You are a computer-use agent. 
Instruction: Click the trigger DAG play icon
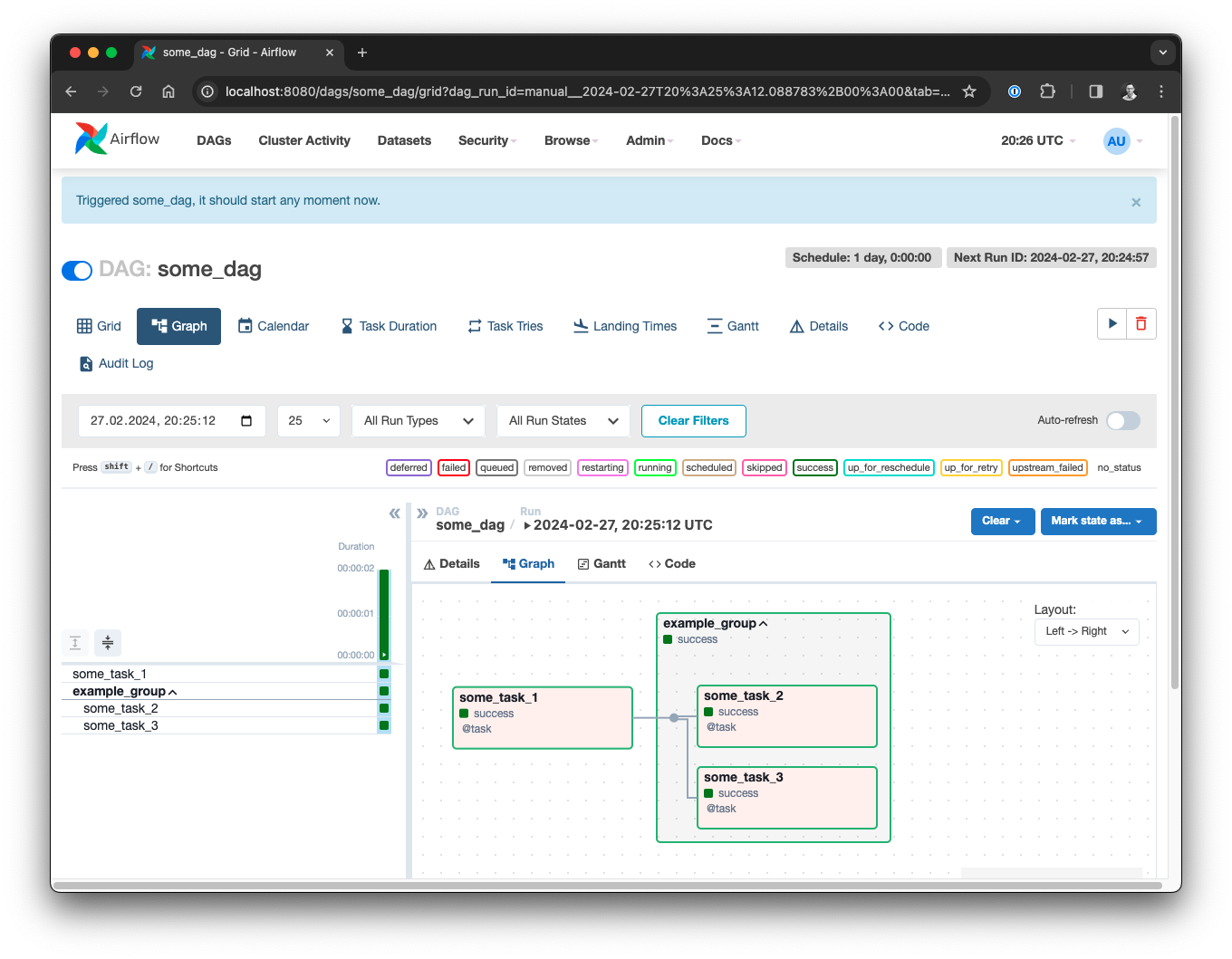(x=1112, y=323)
